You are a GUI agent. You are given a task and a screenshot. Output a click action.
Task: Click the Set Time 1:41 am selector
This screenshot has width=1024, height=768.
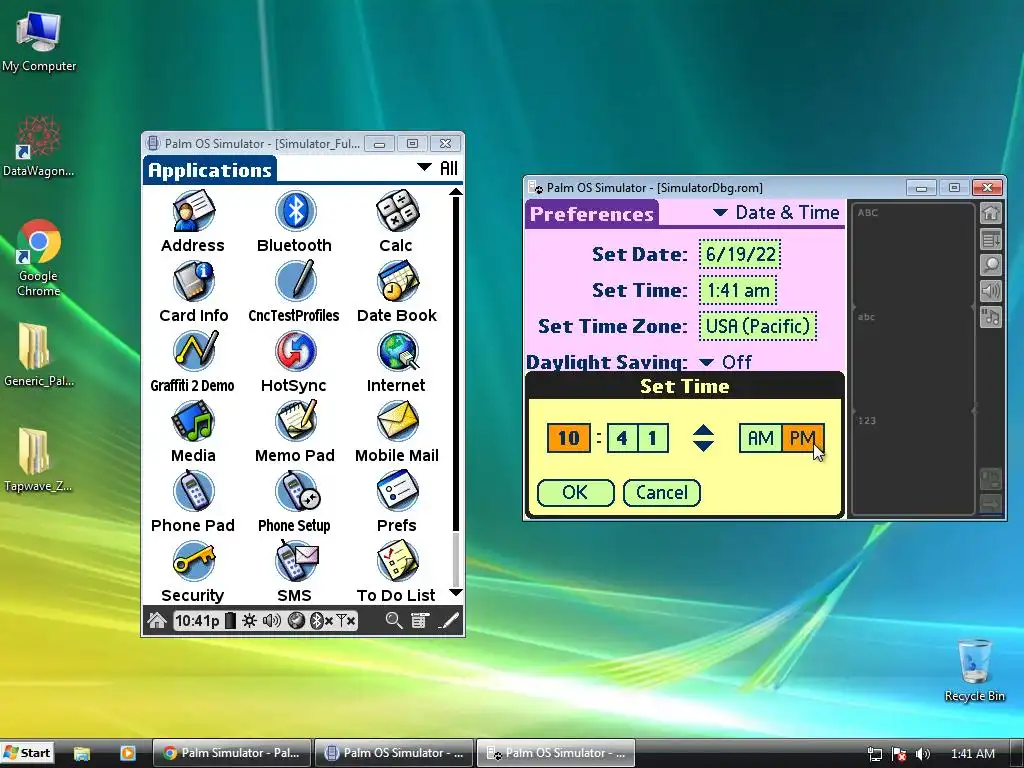point(738,290)
